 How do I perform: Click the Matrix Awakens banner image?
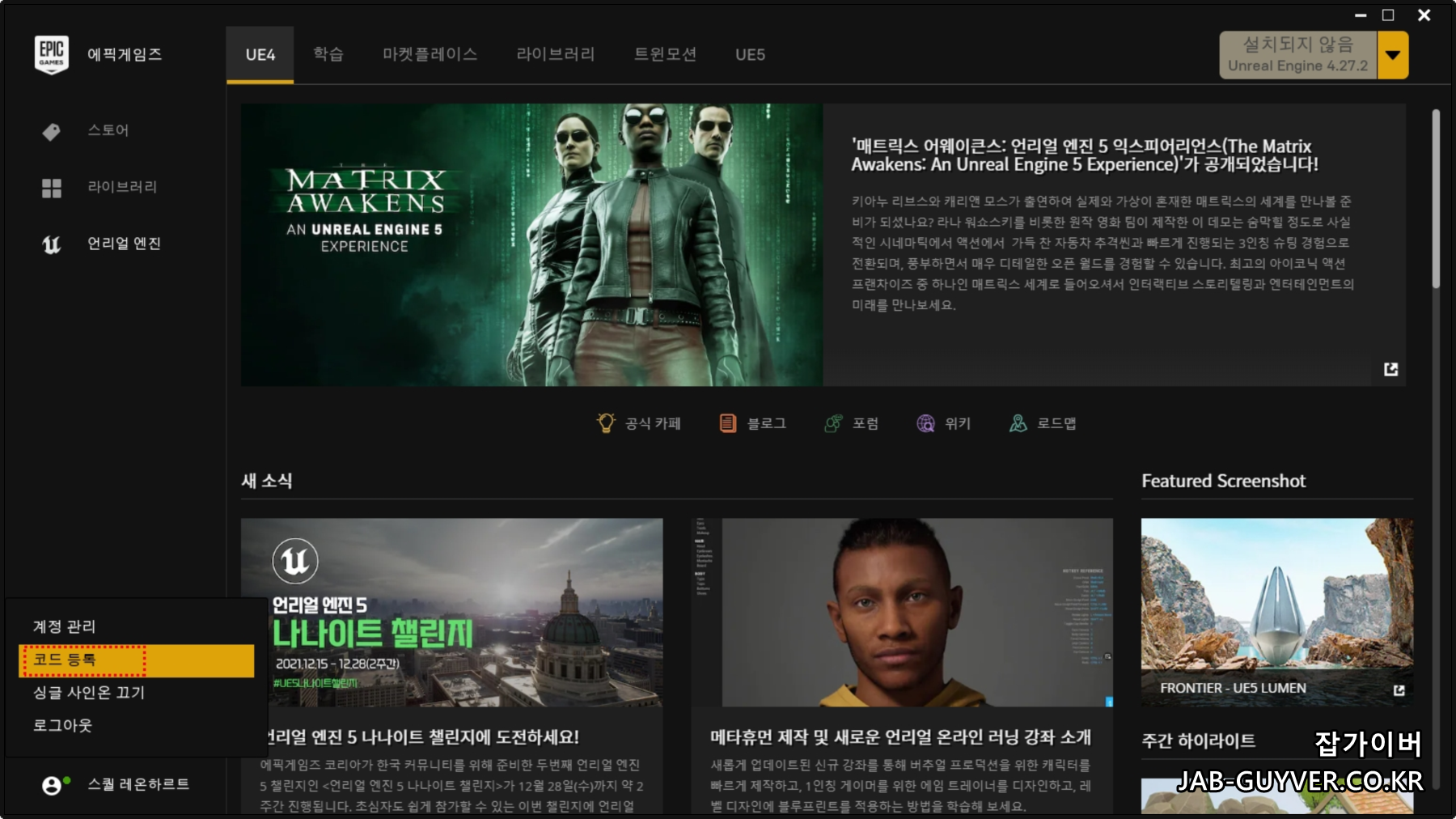[x=531, y=244]
